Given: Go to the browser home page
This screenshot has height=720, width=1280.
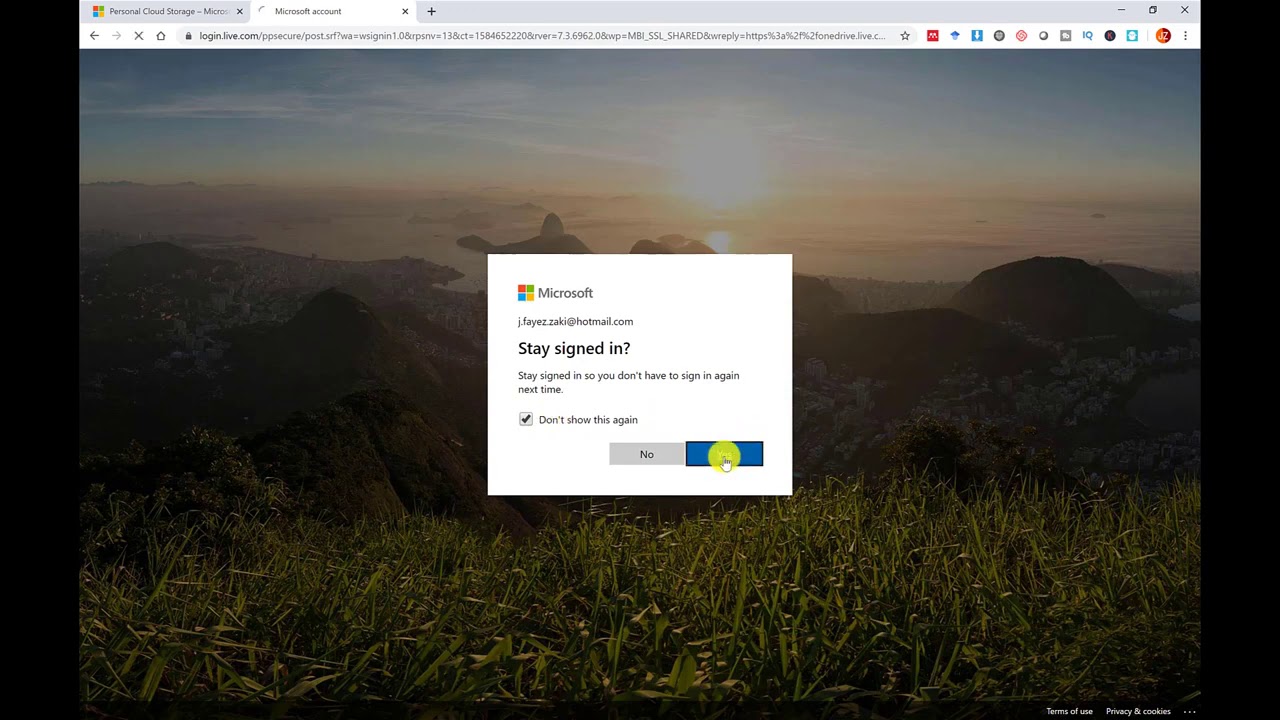Looking at the screenshot, I should [160, 36].
